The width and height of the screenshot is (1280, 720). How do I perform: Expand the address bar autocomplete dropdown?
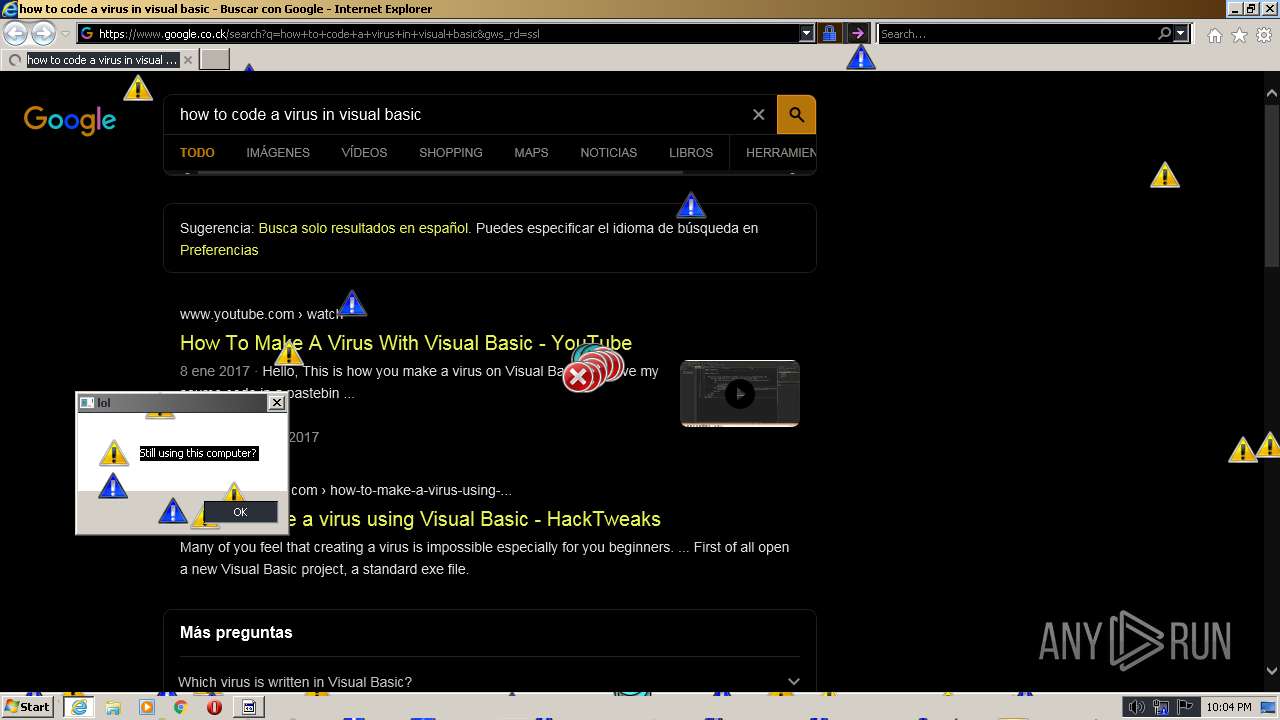click(x=807, y=34)
